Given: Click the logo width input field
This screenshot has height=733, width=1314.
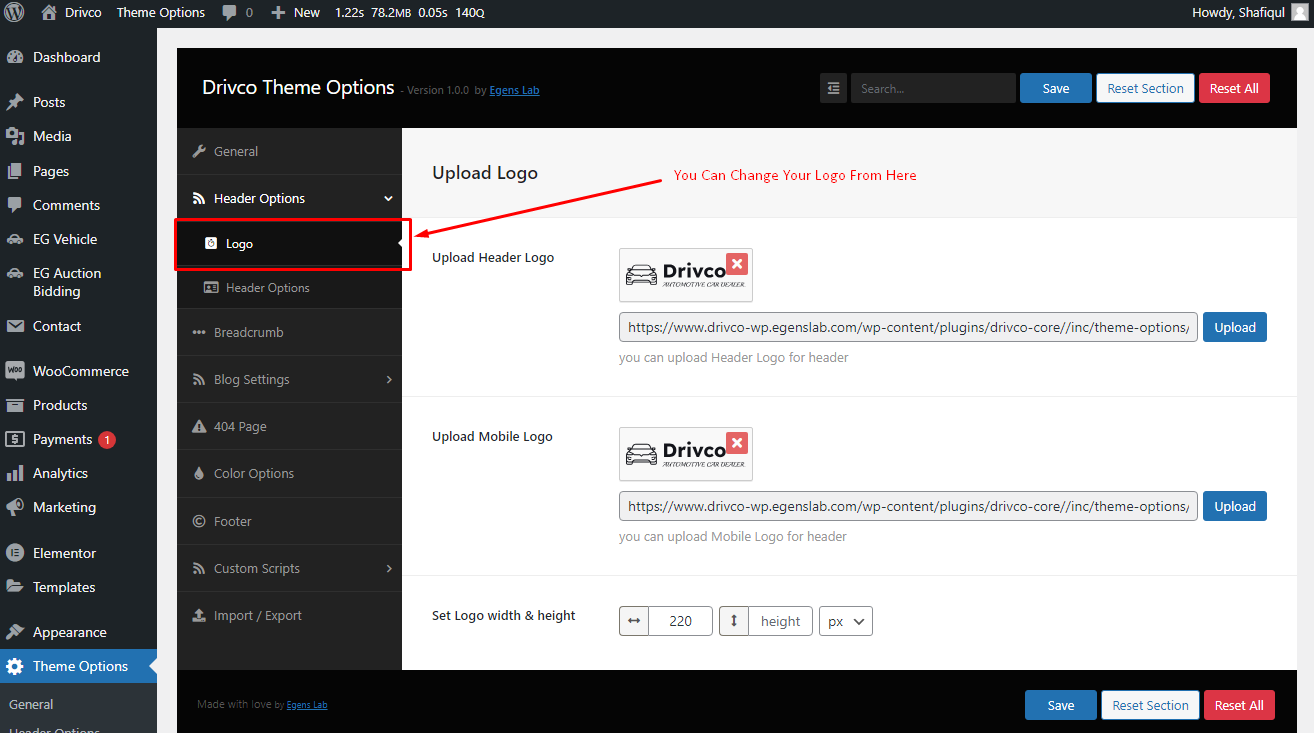Looking at the screenshot, I should [680, 621].
